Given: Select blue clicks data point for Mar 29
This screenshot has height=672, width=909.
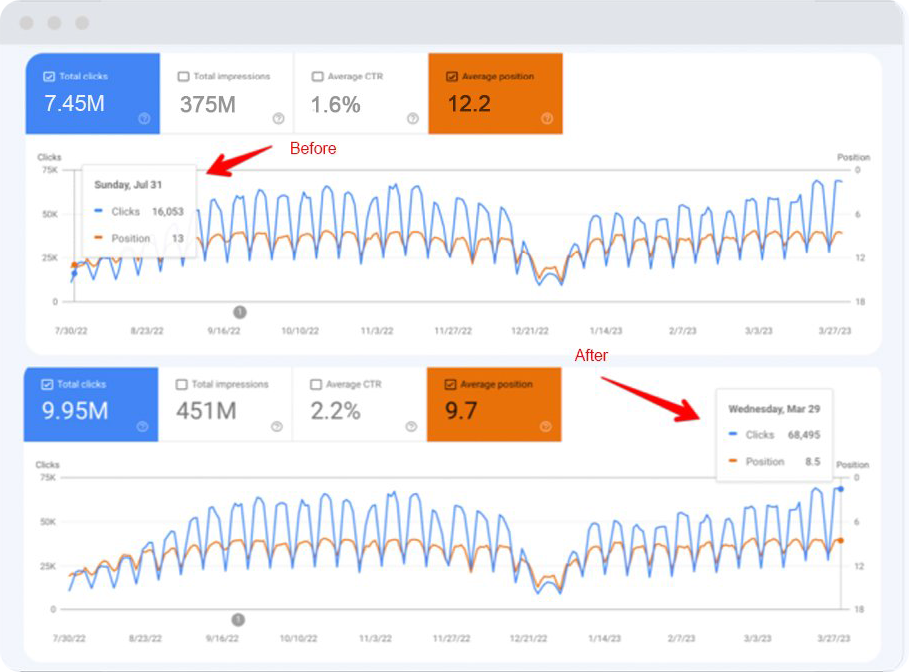Looking at the screenshot, I should coord(840,489).
